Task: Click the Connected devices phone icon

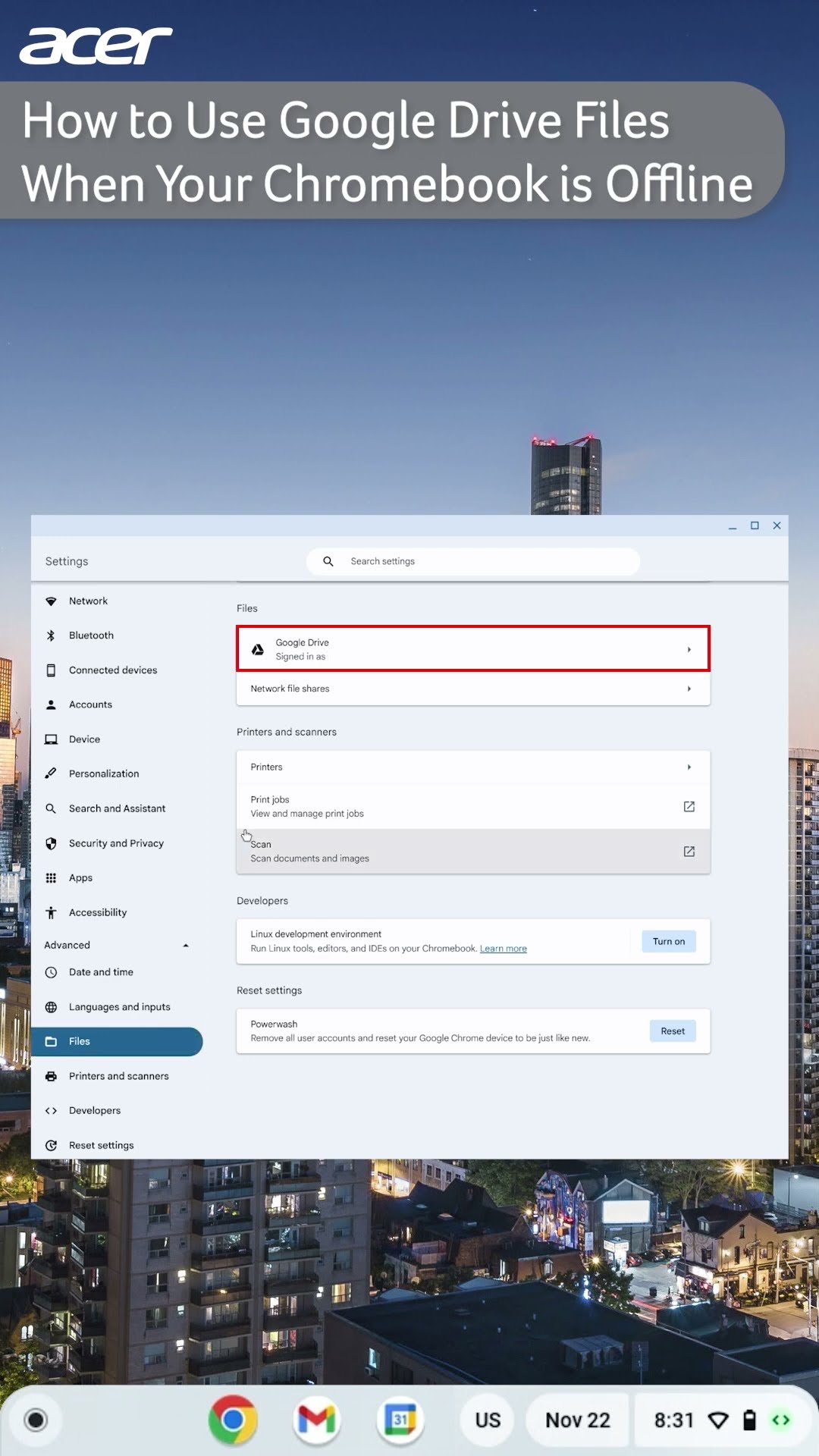Action: [x=51, y=670]
